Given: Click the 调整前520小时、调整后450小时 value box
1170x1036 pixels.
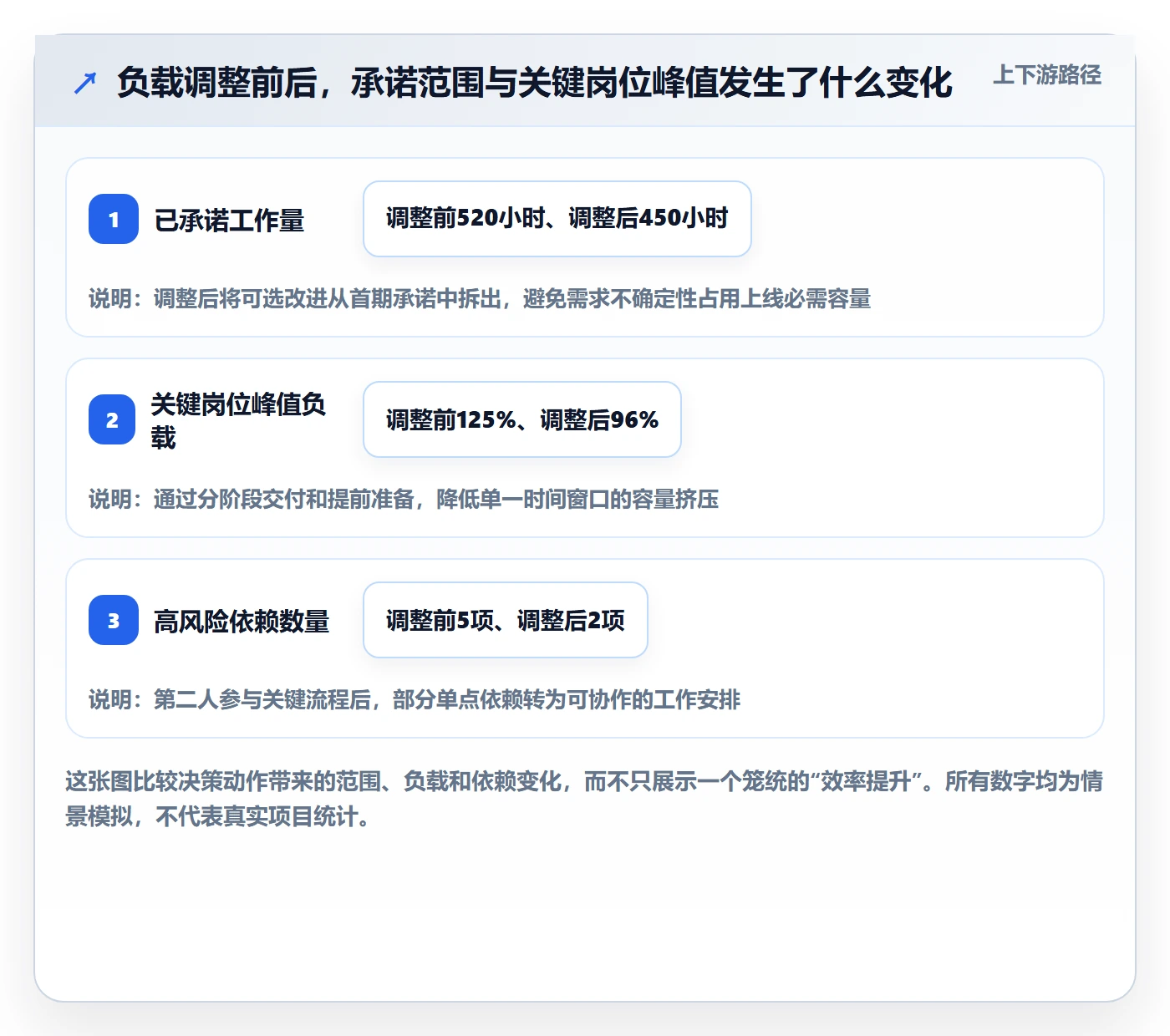Looking at the screenshot, I should pos(557,219).
